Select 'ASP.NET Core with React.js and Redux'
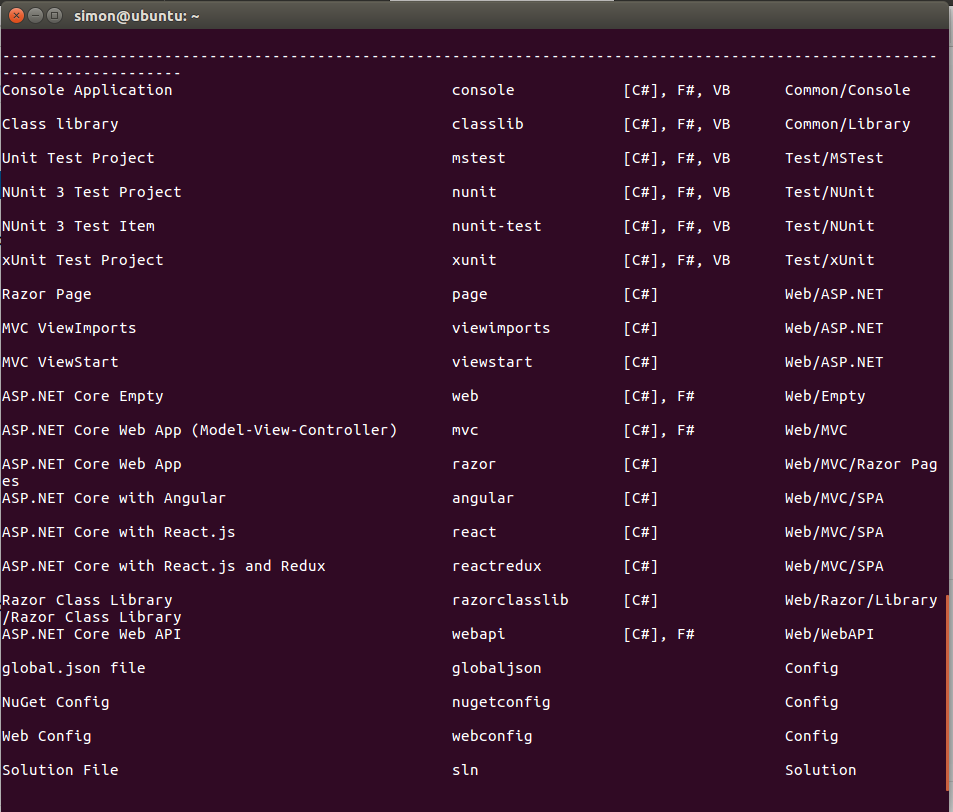Screen dimensions: 953x812 [163, 567]
